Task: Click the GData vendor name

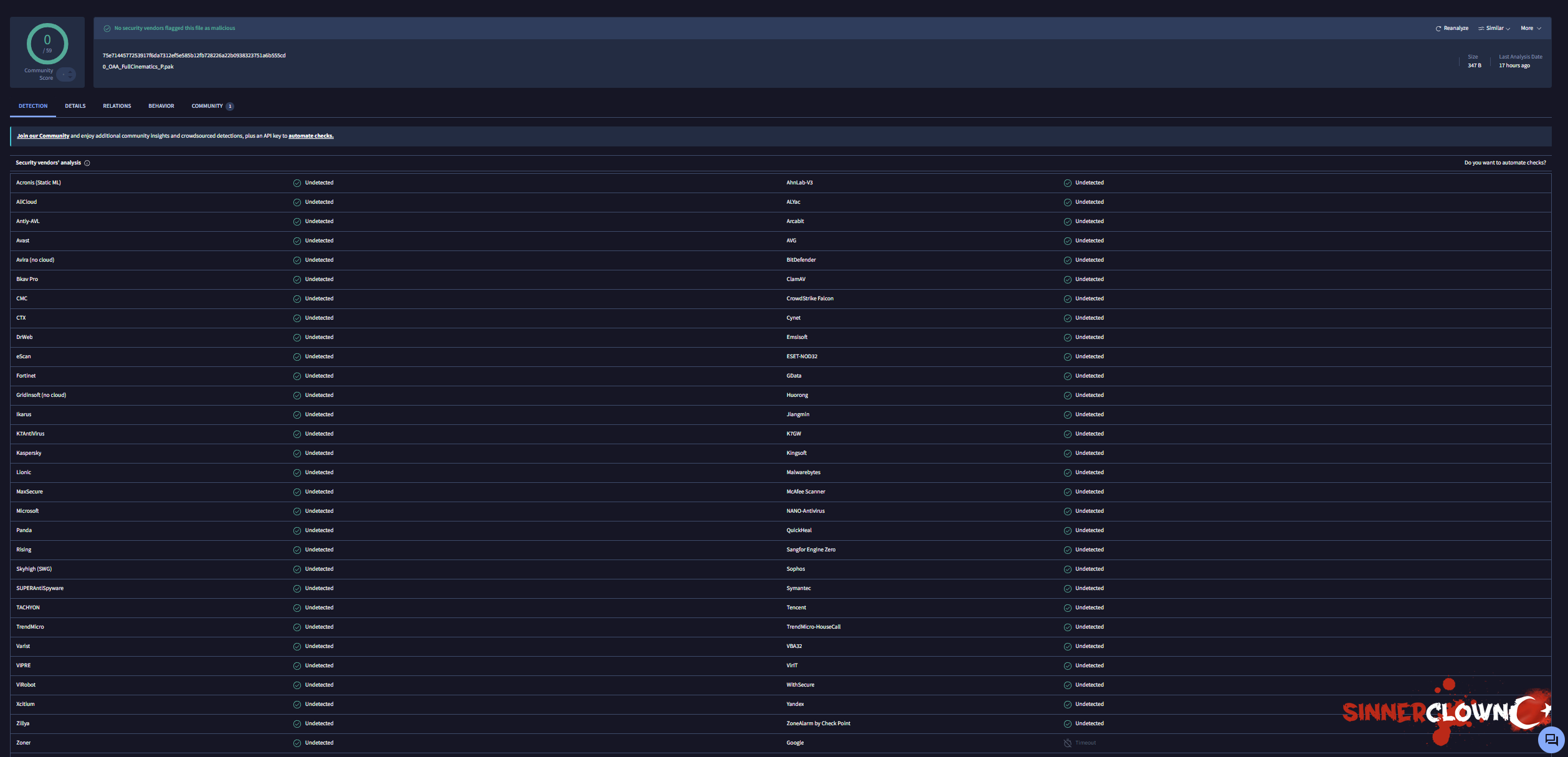Action: tap(794, 376)
